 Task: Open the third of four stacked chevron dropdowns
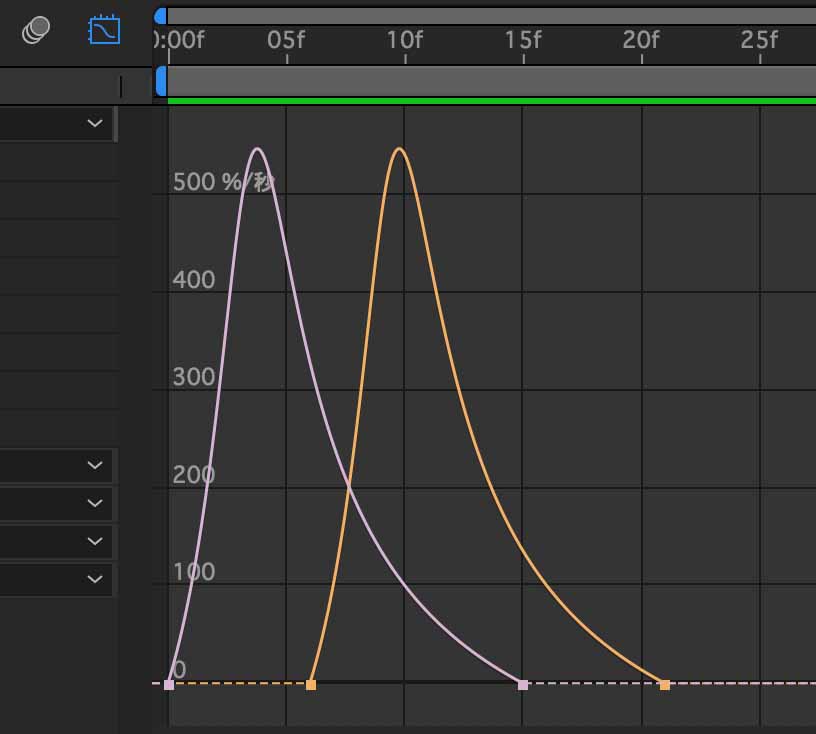pos(95,541)
